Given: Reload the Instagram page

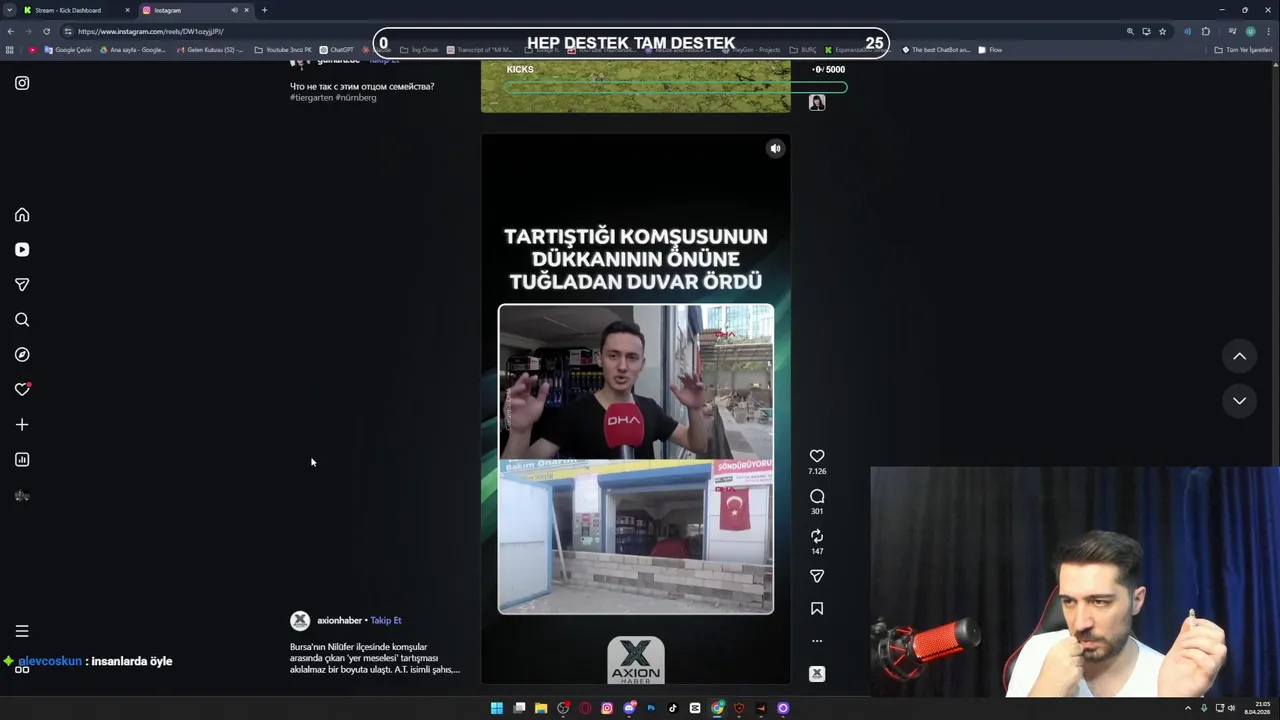Looking at the screenshot, I should click(46, 31).
